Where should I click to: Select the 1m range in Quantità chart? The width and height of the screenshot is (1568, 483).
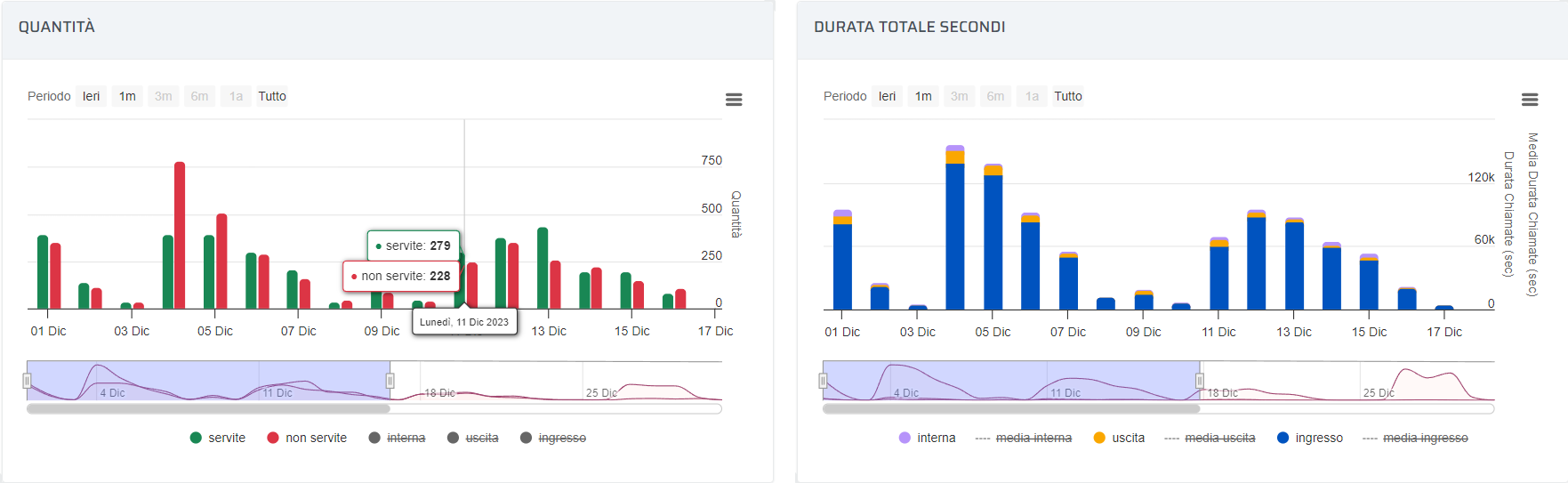pos(128,96)
